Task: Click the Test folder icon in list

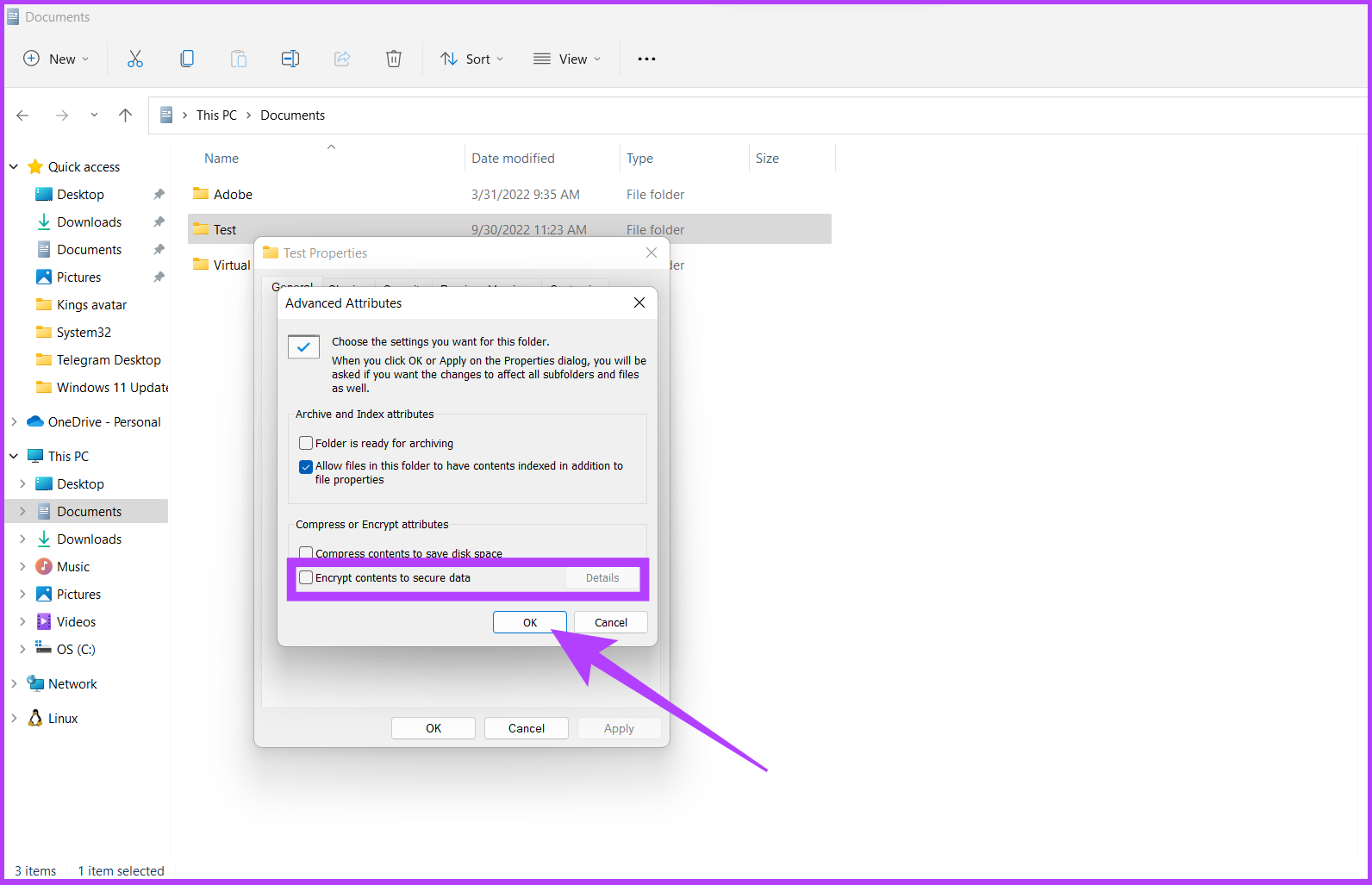Action: click(201, 229)
